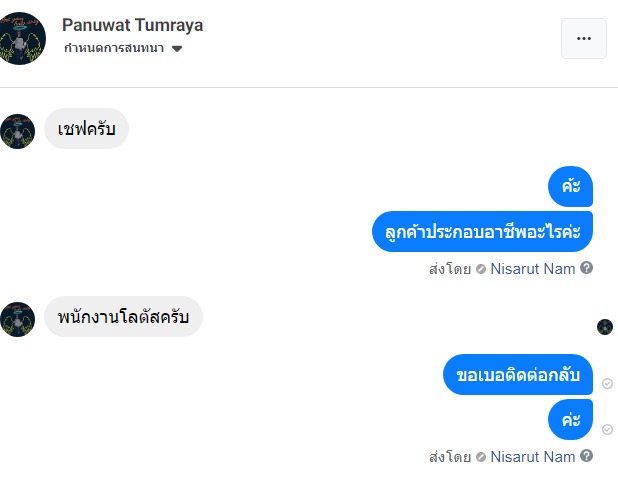618x477 pixels.
Task: Open the Nisarut Nam link under the ลูกค้าประกอบอาชีพอะไรค่ะ message
Action: click(533, 268)
